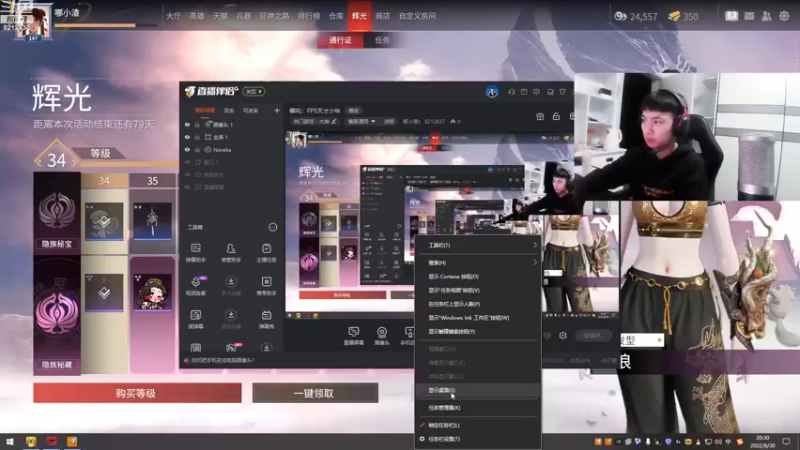Toggle the lock on 摄像头 1 source
The height and width of the screenshot is (450, 800).
coord(197,124)
